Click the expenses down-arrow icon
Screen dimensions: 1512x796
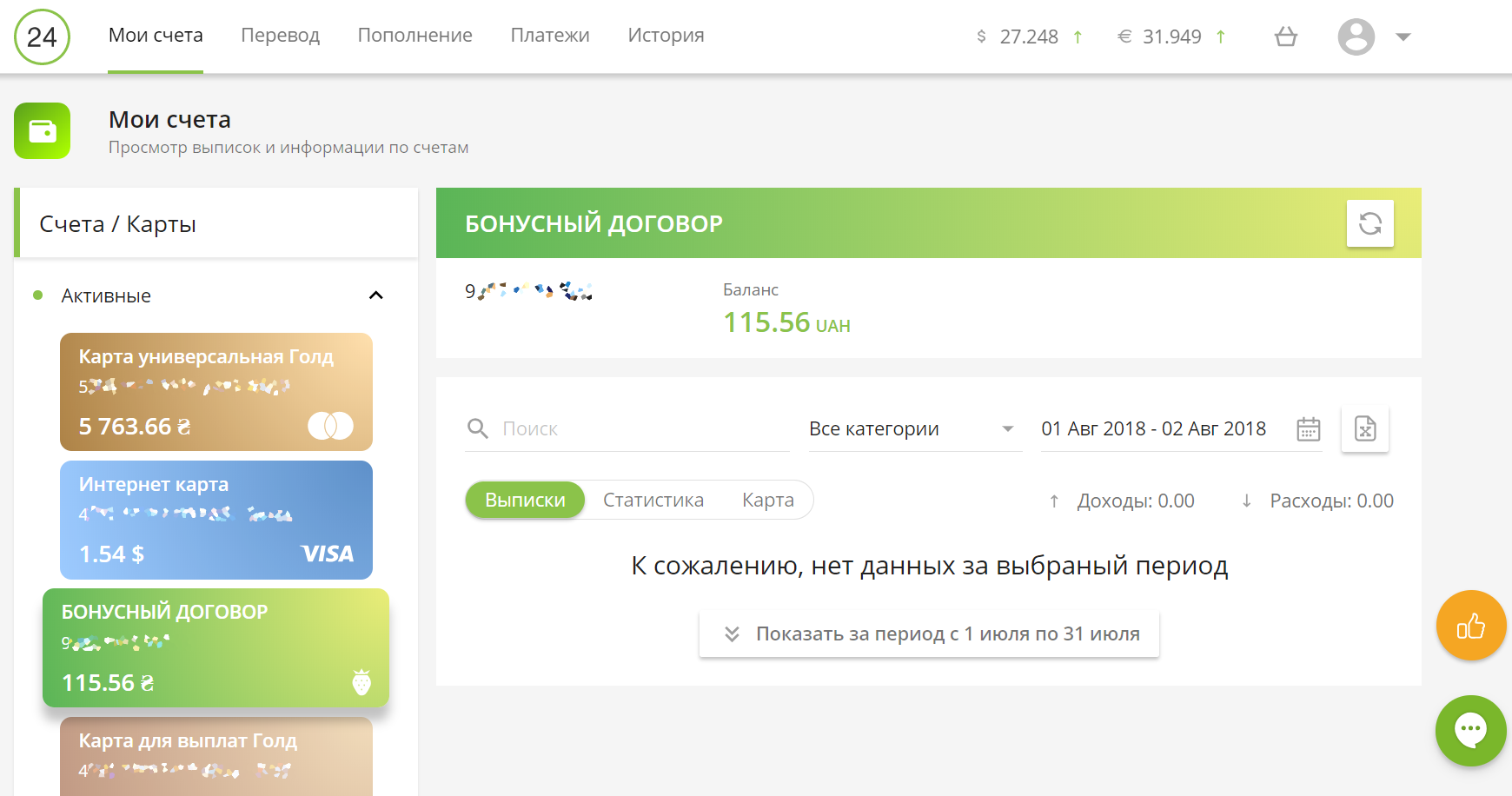coord(1247,501)
